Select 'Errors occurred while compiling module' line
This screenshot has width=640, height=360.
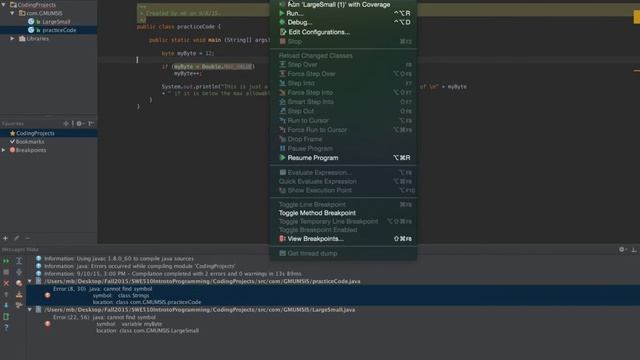tap(140, 266)
